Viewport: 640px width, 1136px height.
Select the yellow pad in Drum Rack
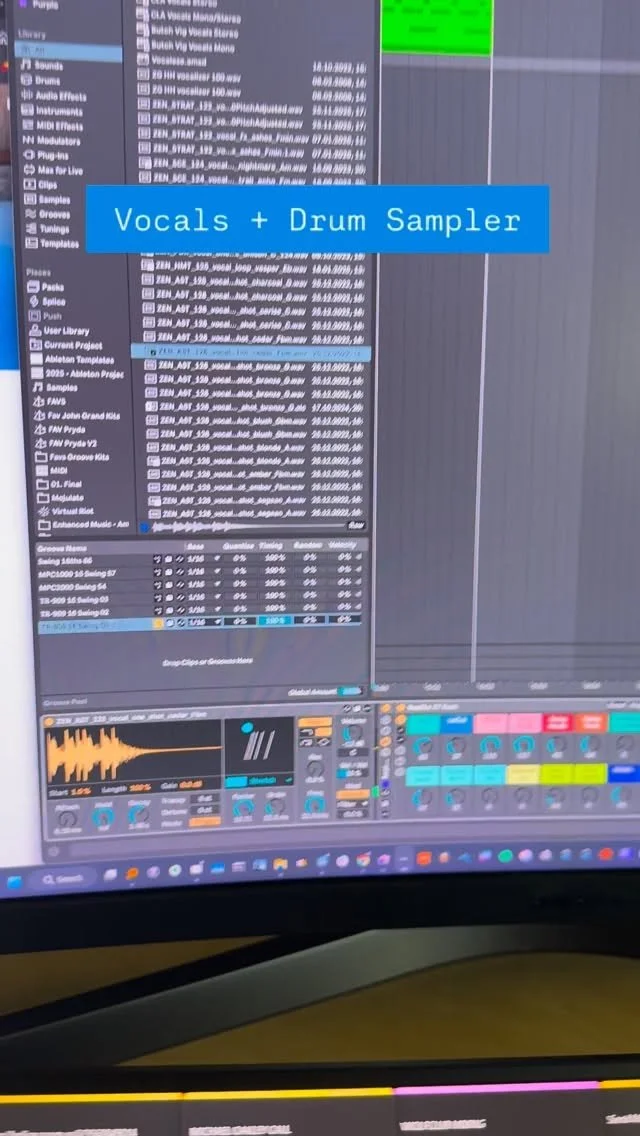pos(523,774)
